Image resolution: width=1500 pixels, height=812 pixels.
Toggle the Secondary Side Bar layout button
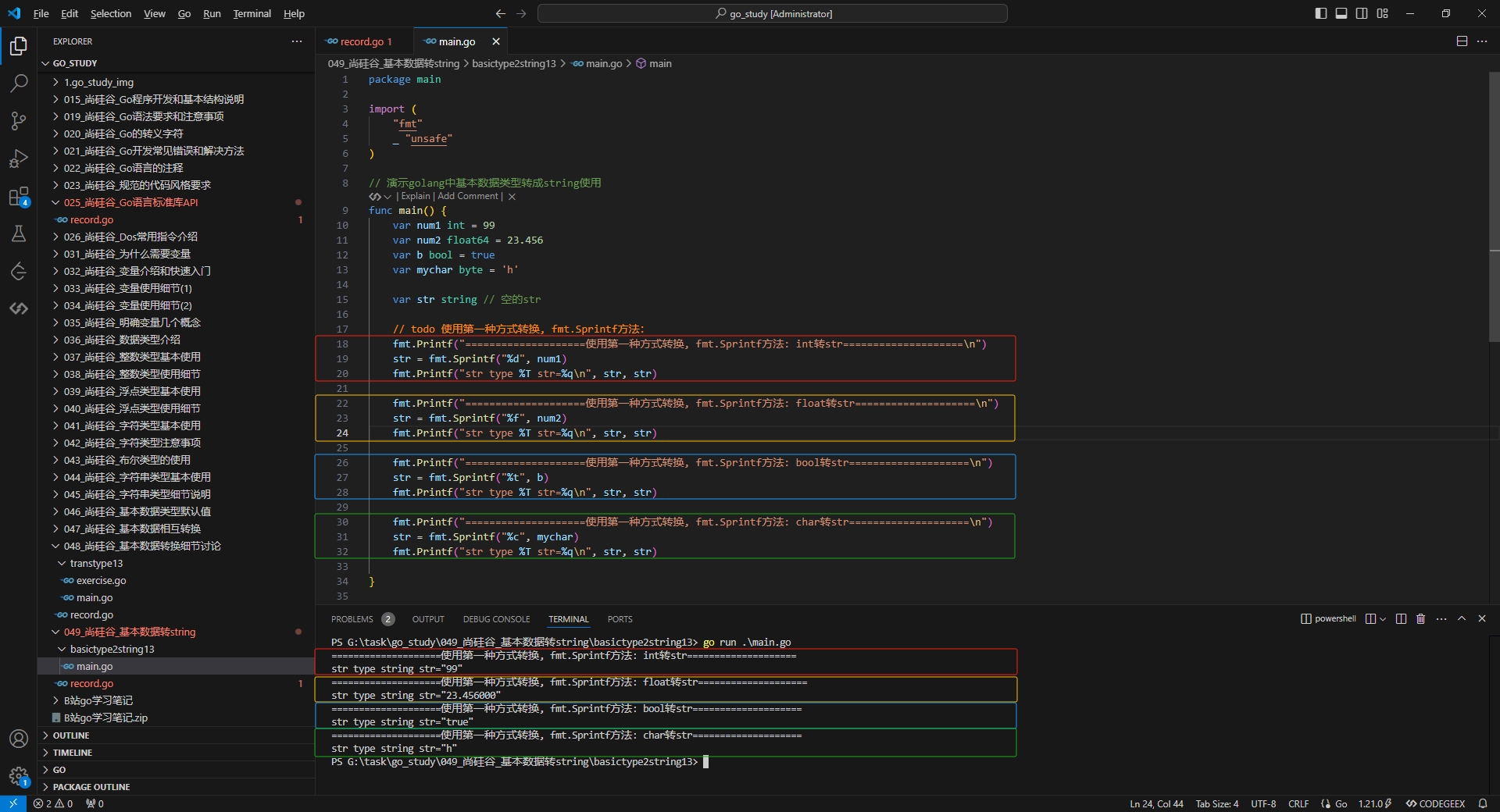click(1362, 13)
